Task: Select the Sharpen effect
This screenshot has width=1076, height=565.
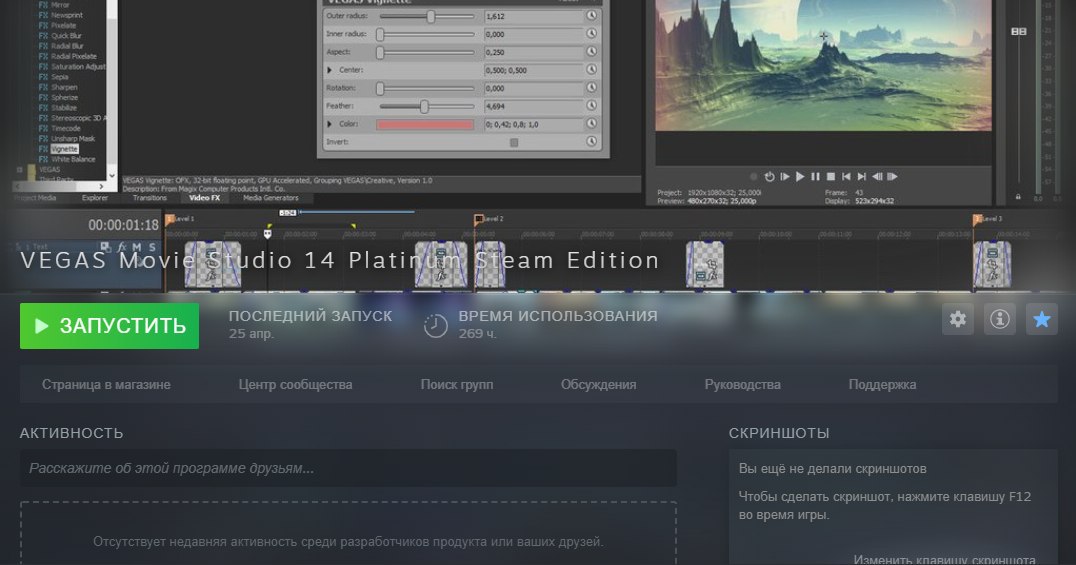Action: [65, 87]
